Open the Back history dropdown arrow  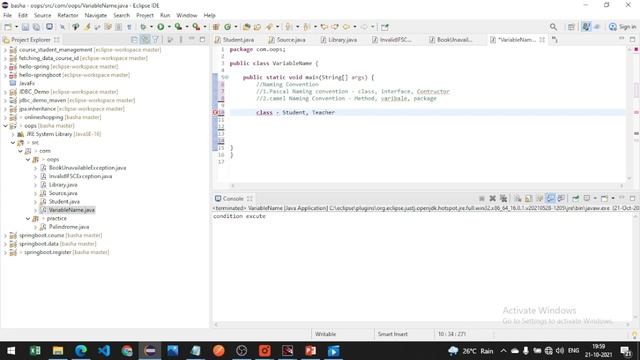(x=354, y=27)
